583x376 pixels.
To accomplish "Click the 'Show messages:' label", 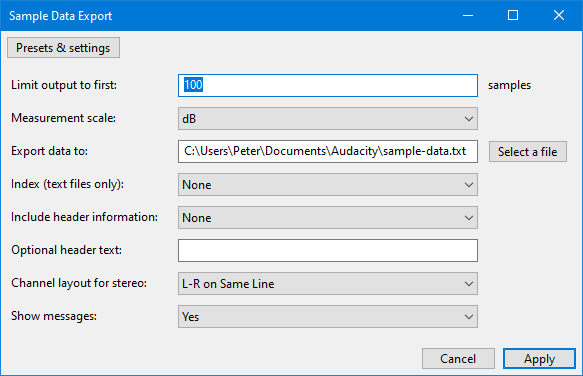I will click(x=54, y=316).
